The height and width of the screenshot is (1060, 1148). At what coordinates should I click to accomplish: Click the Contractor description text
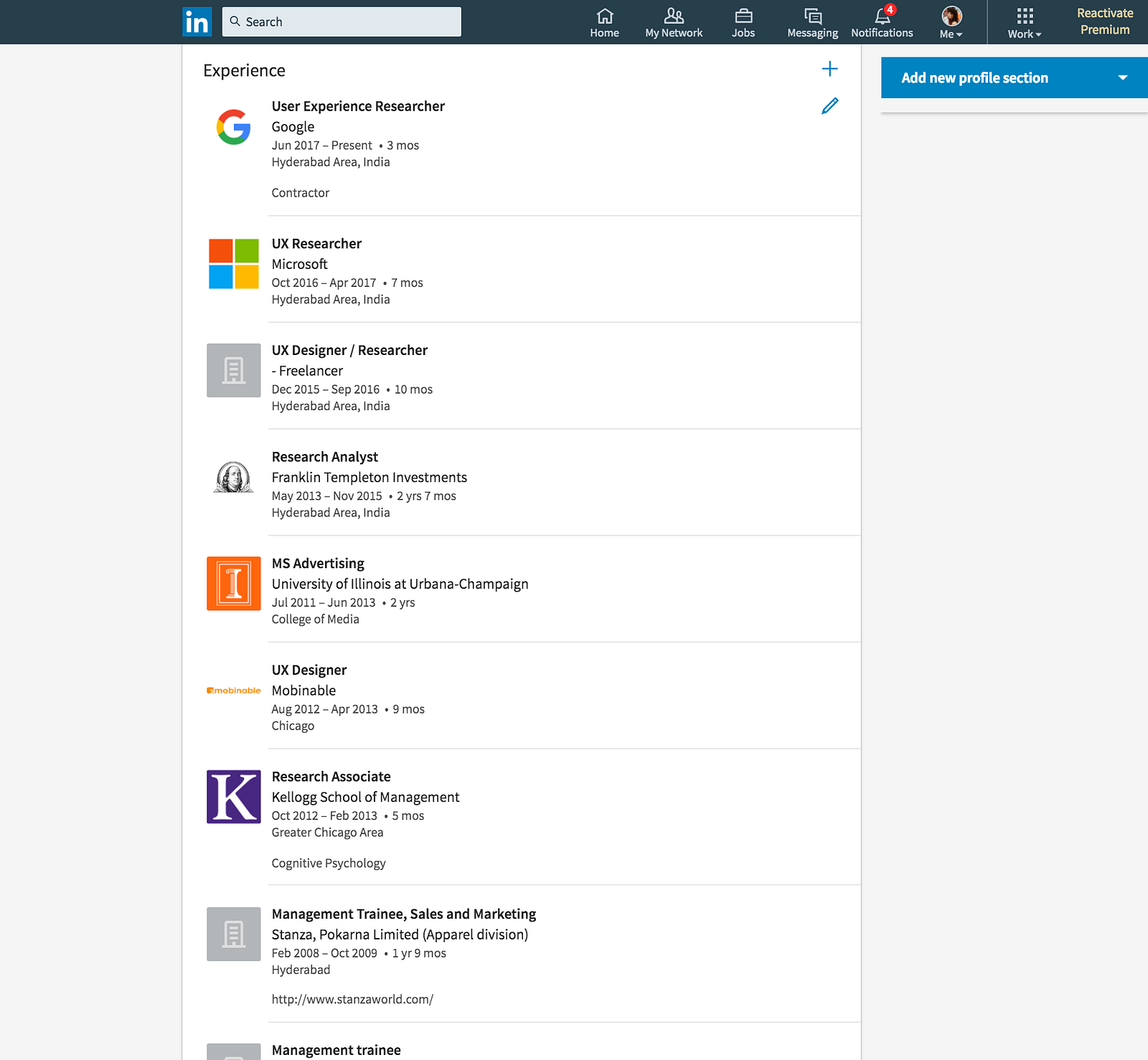(300, 193)
